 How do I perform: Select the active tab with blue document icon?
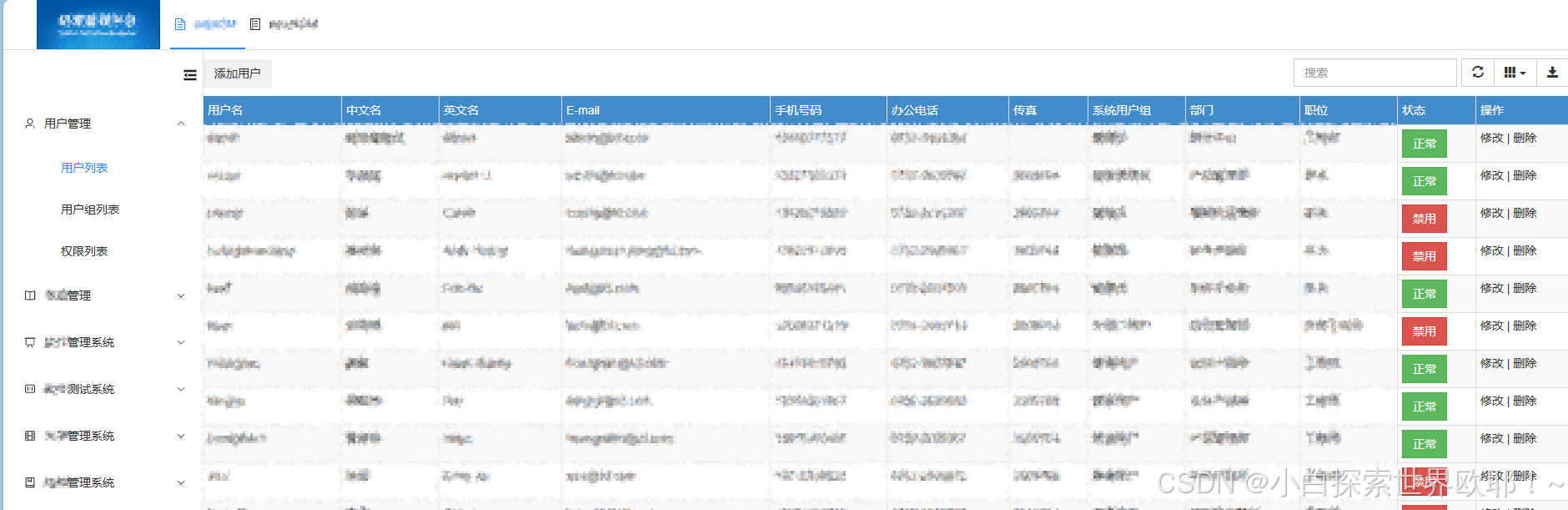coord(206,24)
